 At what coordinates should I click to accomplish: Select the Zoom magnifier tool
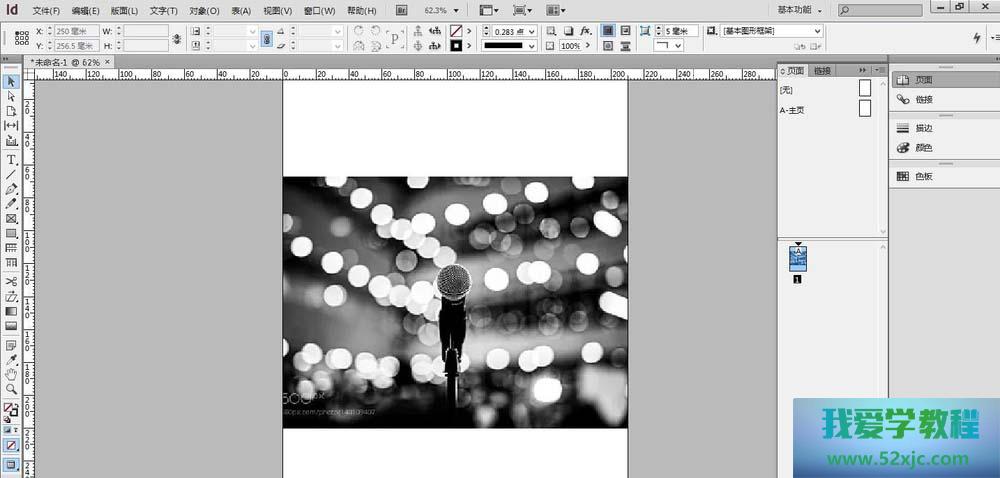pos(11,389)
